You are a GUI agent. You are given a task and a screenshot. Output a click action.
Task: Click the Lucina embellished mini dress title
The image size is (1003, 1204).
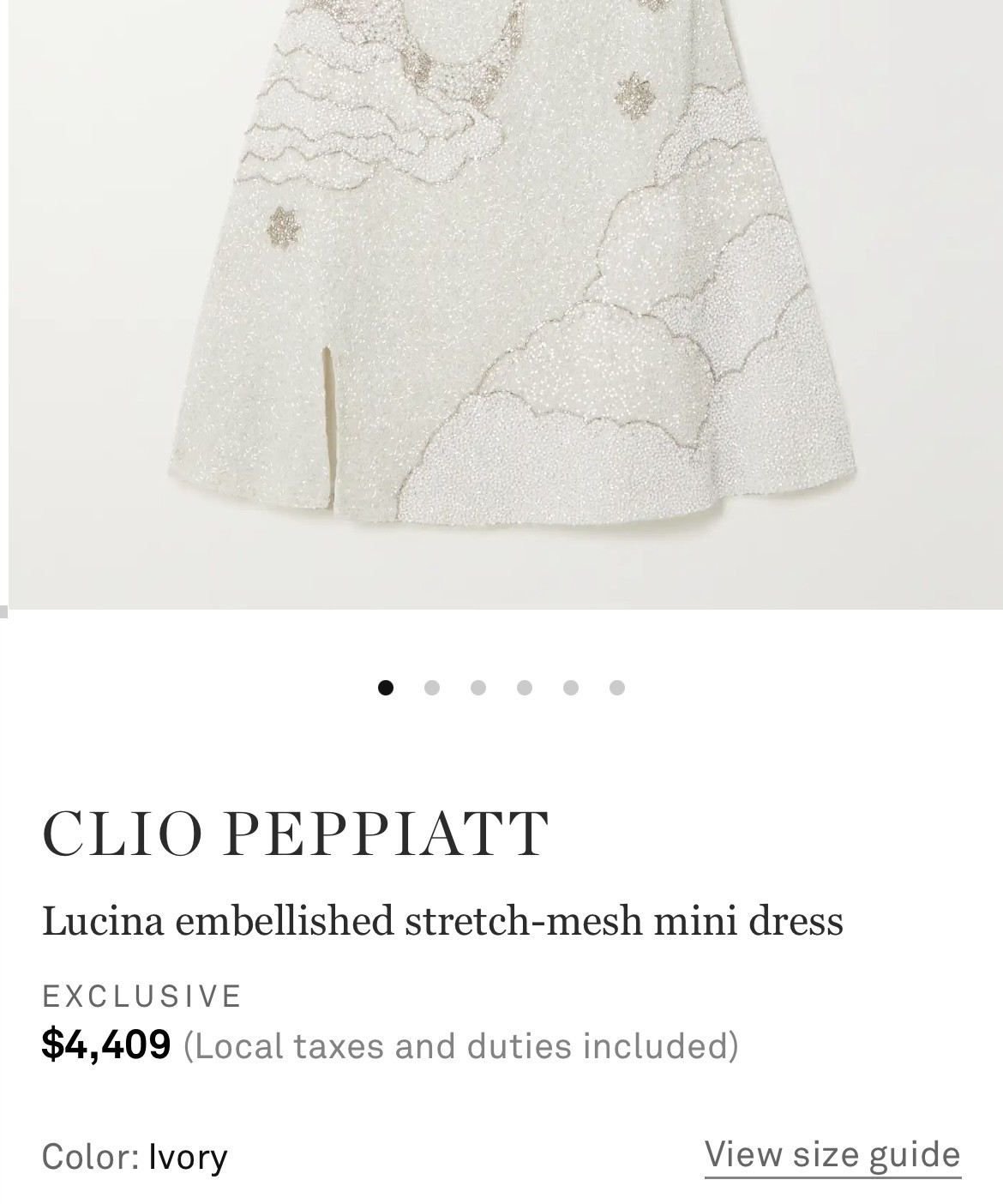click(x=442, y=922)
